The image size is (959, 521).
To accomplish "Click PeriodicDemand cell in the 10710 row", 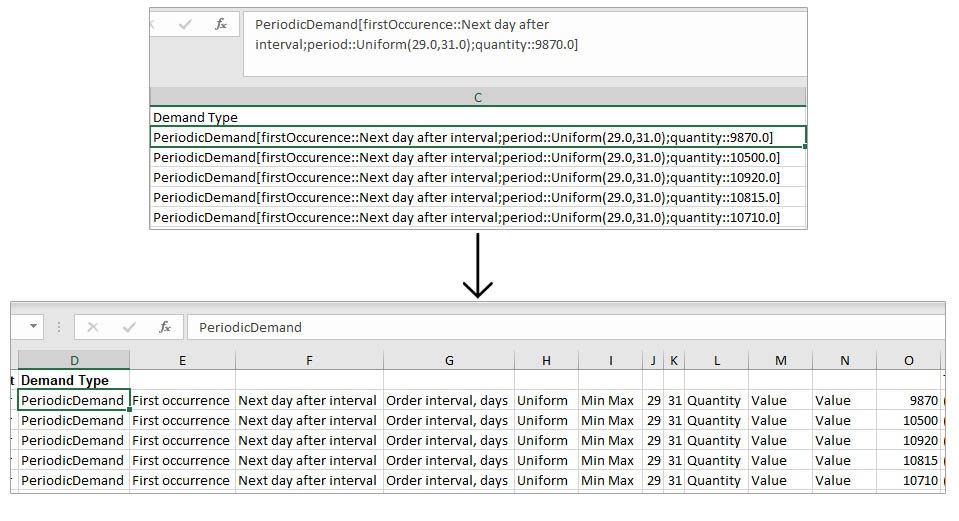I will tap(74, 481).
